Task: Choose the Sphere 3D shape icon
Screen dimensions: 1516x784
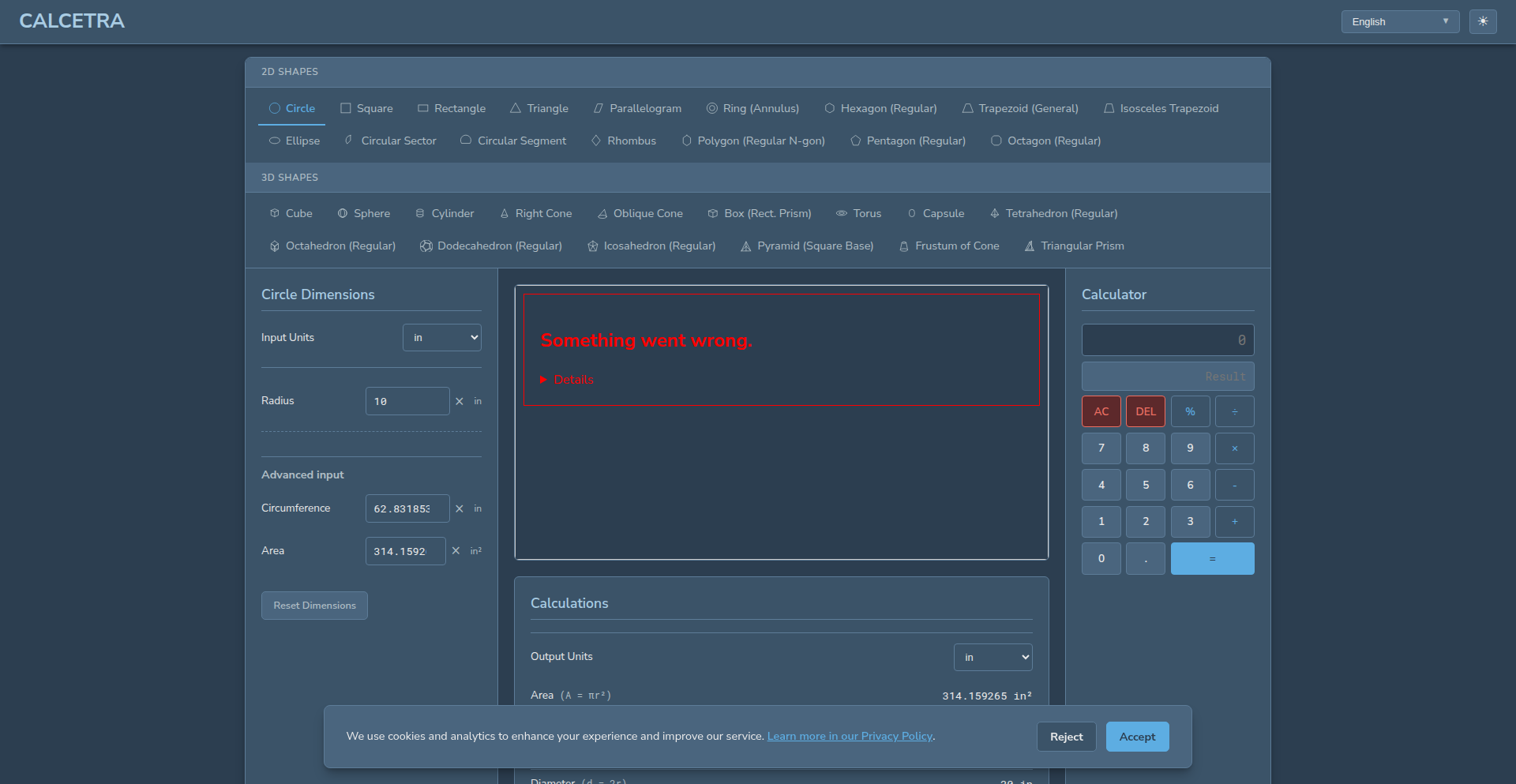Action: [343, 213]
